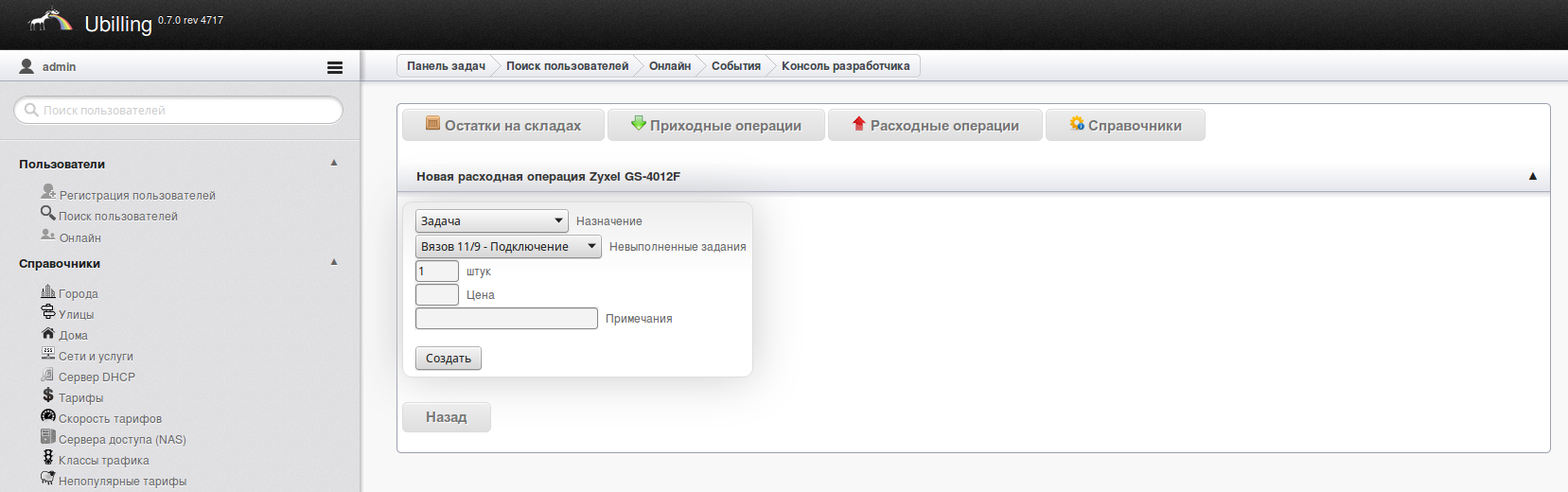Open the Остатки на складах tab
The width and height of the screenshot is (1568, 492).
pyautogui.click(x=503, y=126)
